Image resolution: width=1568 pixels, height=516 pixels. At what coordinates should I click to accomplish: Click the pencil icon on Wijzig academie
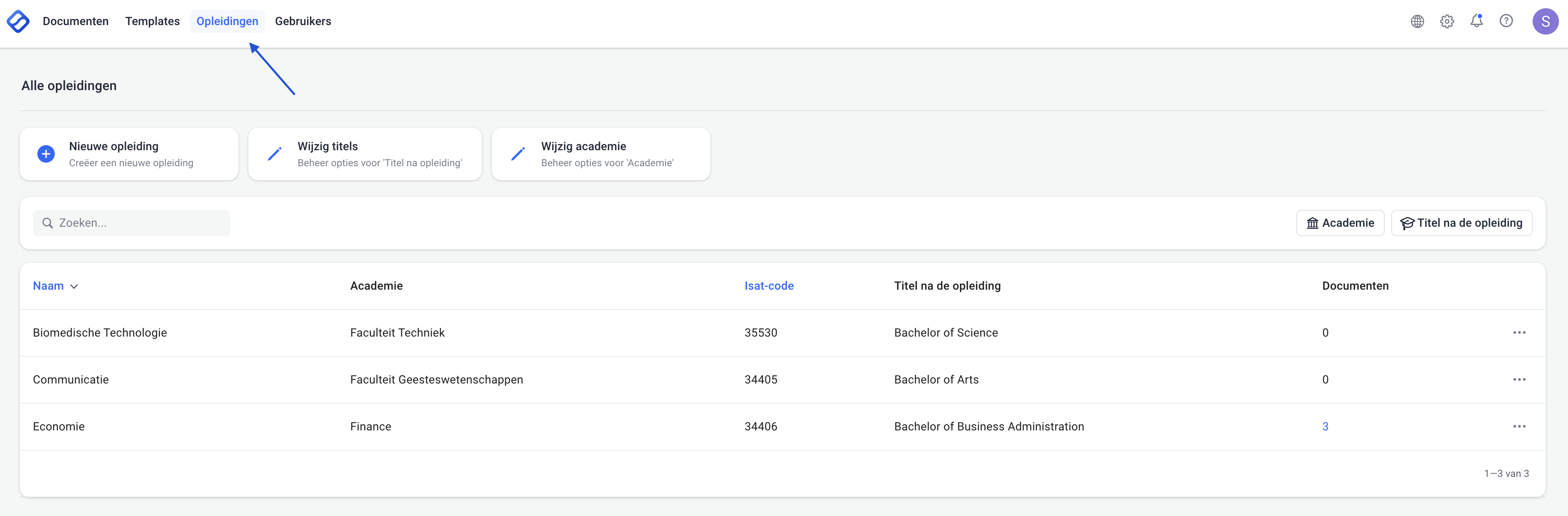pos(518,154)
